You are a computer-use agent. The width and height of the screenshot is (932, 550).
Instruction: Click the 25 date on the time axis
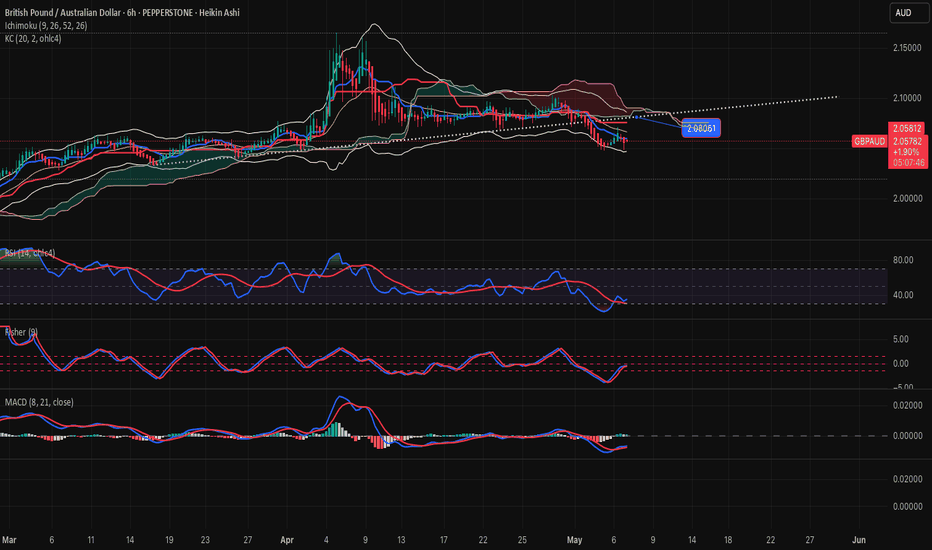coord(522,540)
